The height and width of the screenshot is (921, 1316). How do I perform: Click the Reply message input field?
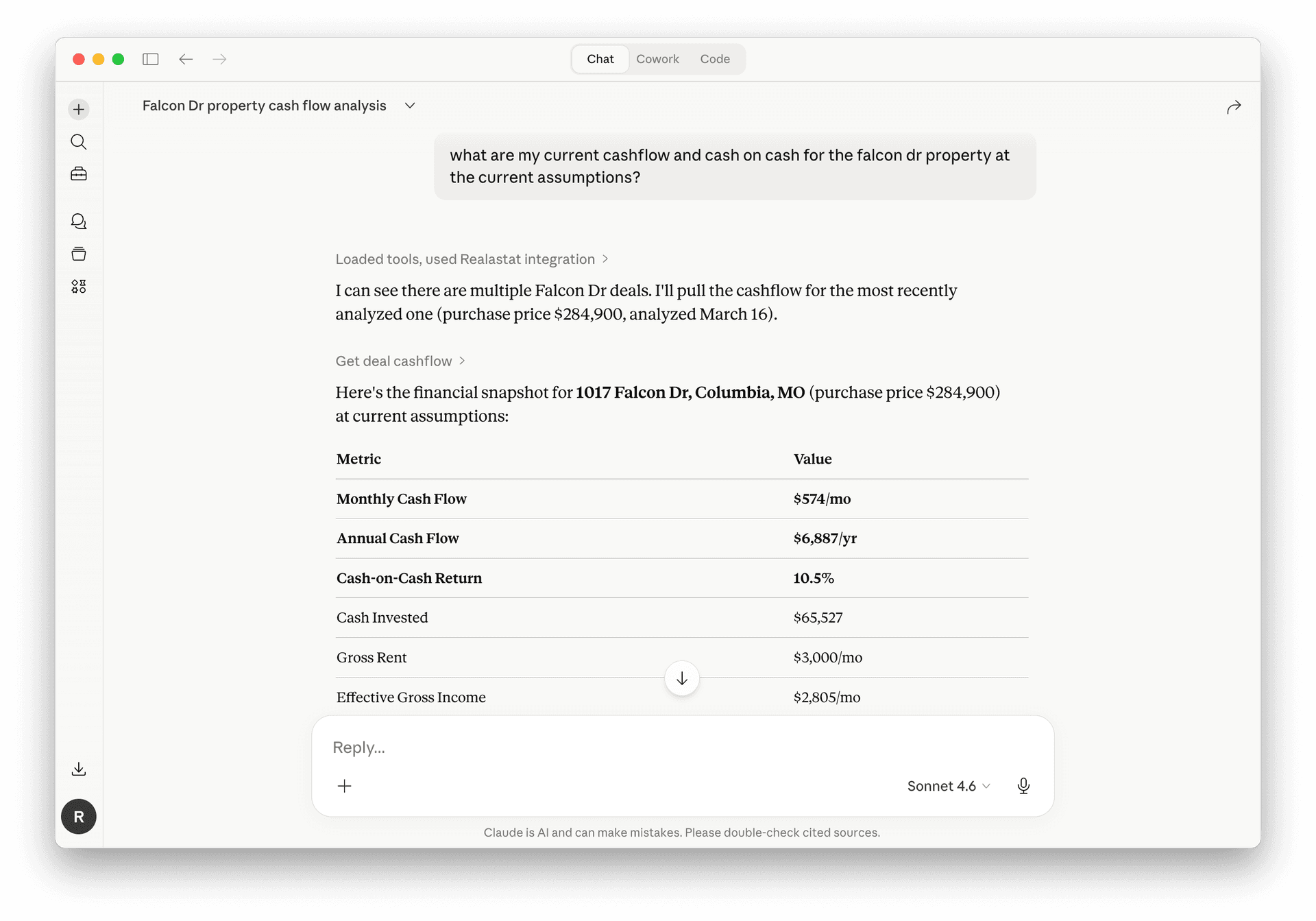pos(682,747)
